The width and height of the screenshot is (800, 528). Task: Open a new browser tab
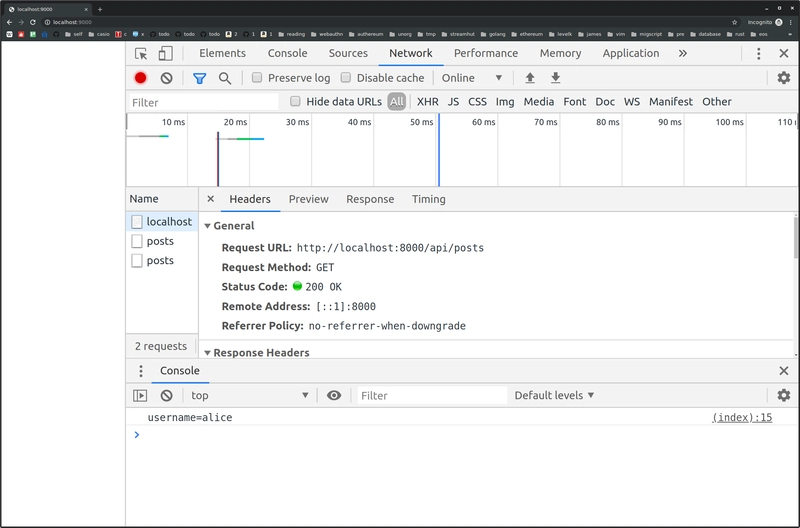point(99,9)
